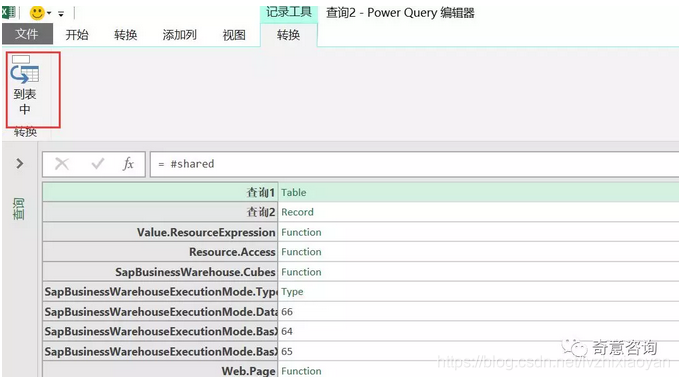Switch to the 添加列 ribbon tab

[180, 35]
